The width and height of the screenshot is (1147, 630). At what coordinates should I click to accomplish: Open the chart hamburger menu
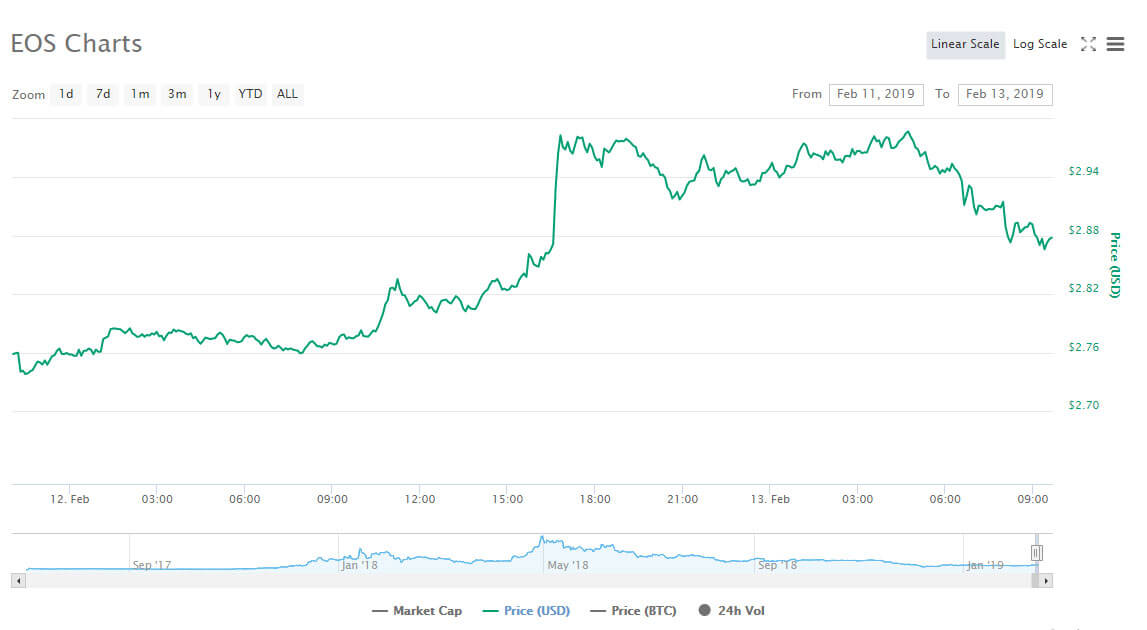click(x=1115, y=44)
